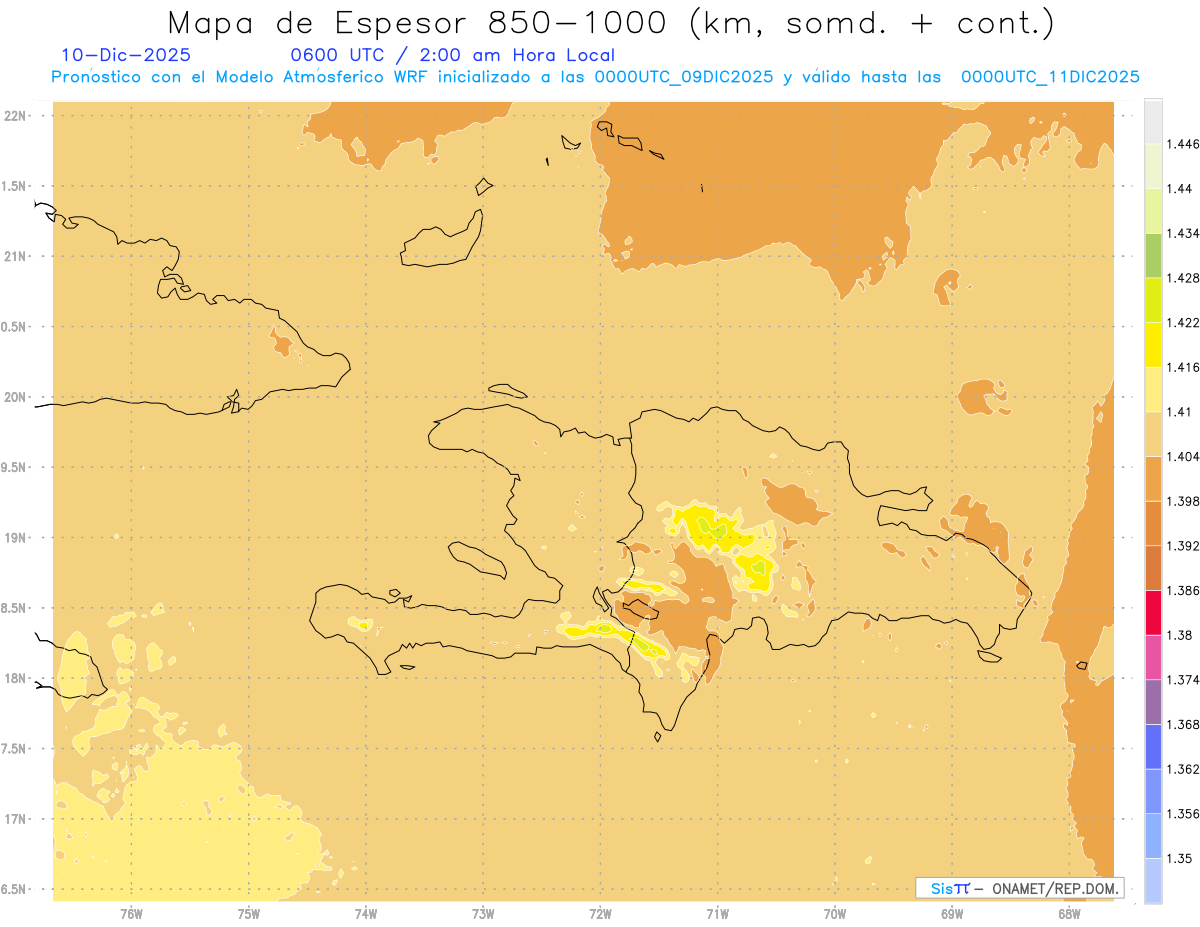Image resolution: width=1200 pixels, height=927 pixels.
Task: Click the '74W' longitude label
Action: [366, 913]
